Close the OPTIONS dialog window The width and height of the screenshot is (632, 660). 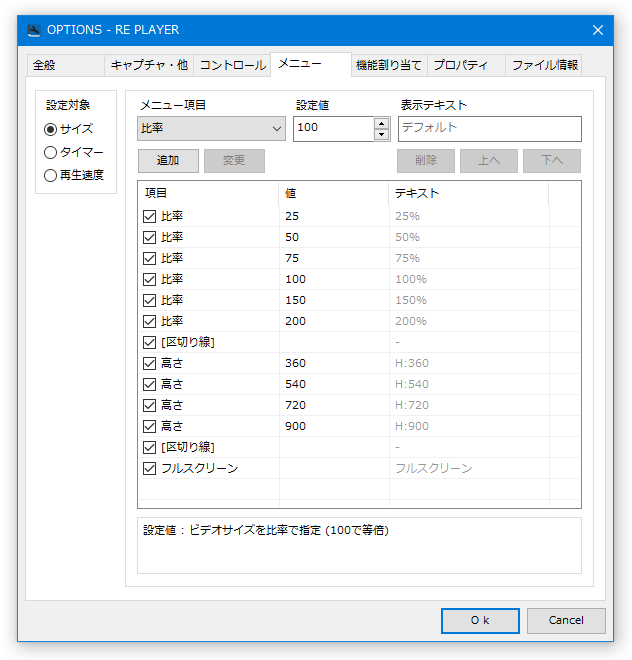coord(597,30)
